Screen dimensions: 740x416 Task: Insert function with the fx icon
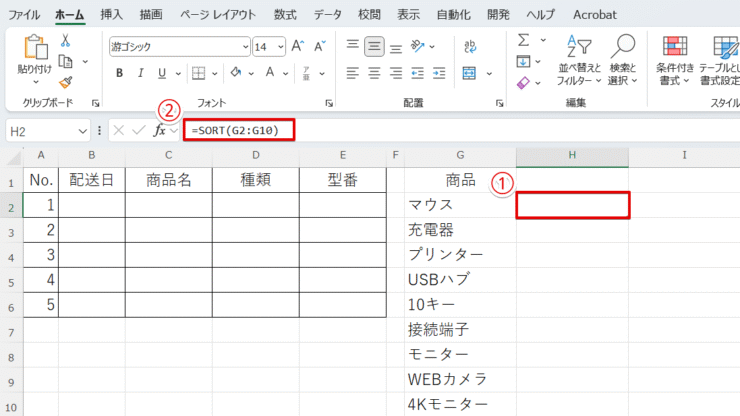click(160, 130)
